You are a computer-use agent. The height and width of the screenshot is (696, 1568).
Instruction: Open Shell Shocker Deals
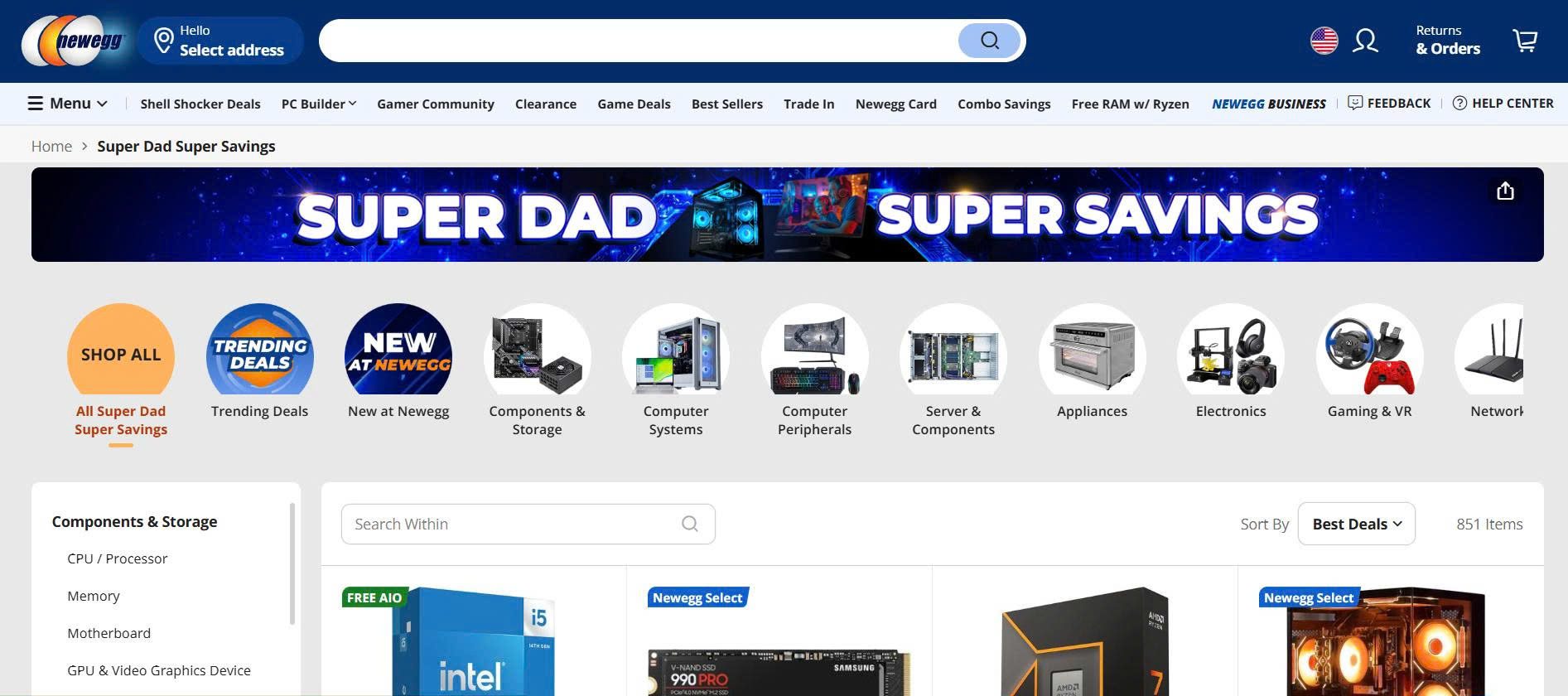point(200,104)
